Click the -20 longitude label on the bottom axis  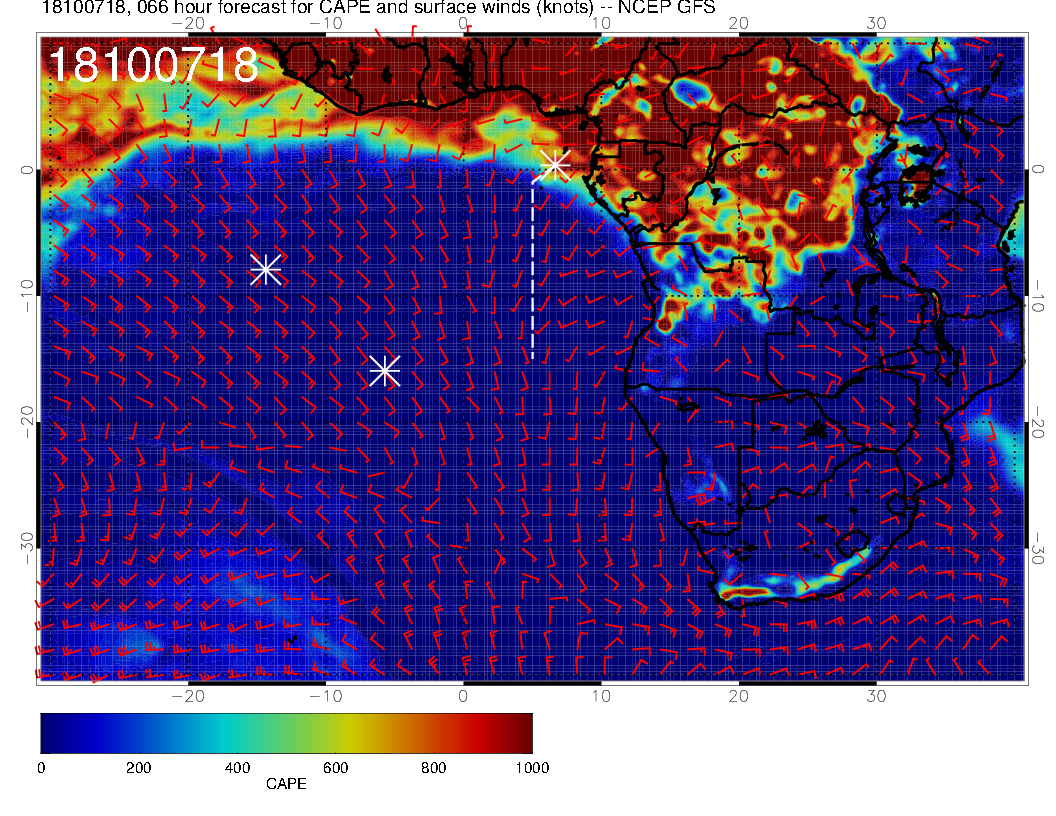tap(188, 696)
